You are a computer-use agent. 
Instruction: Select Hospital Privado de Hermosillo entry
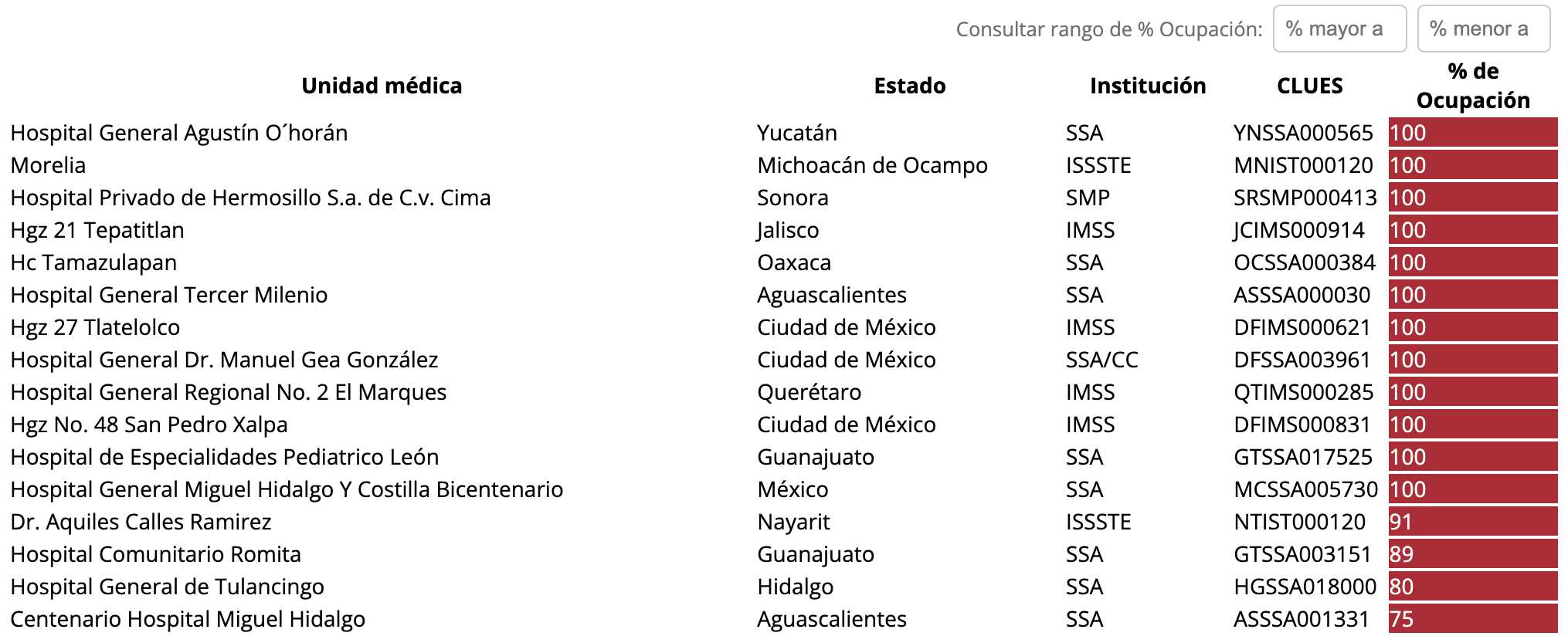(x=250, y=198)
